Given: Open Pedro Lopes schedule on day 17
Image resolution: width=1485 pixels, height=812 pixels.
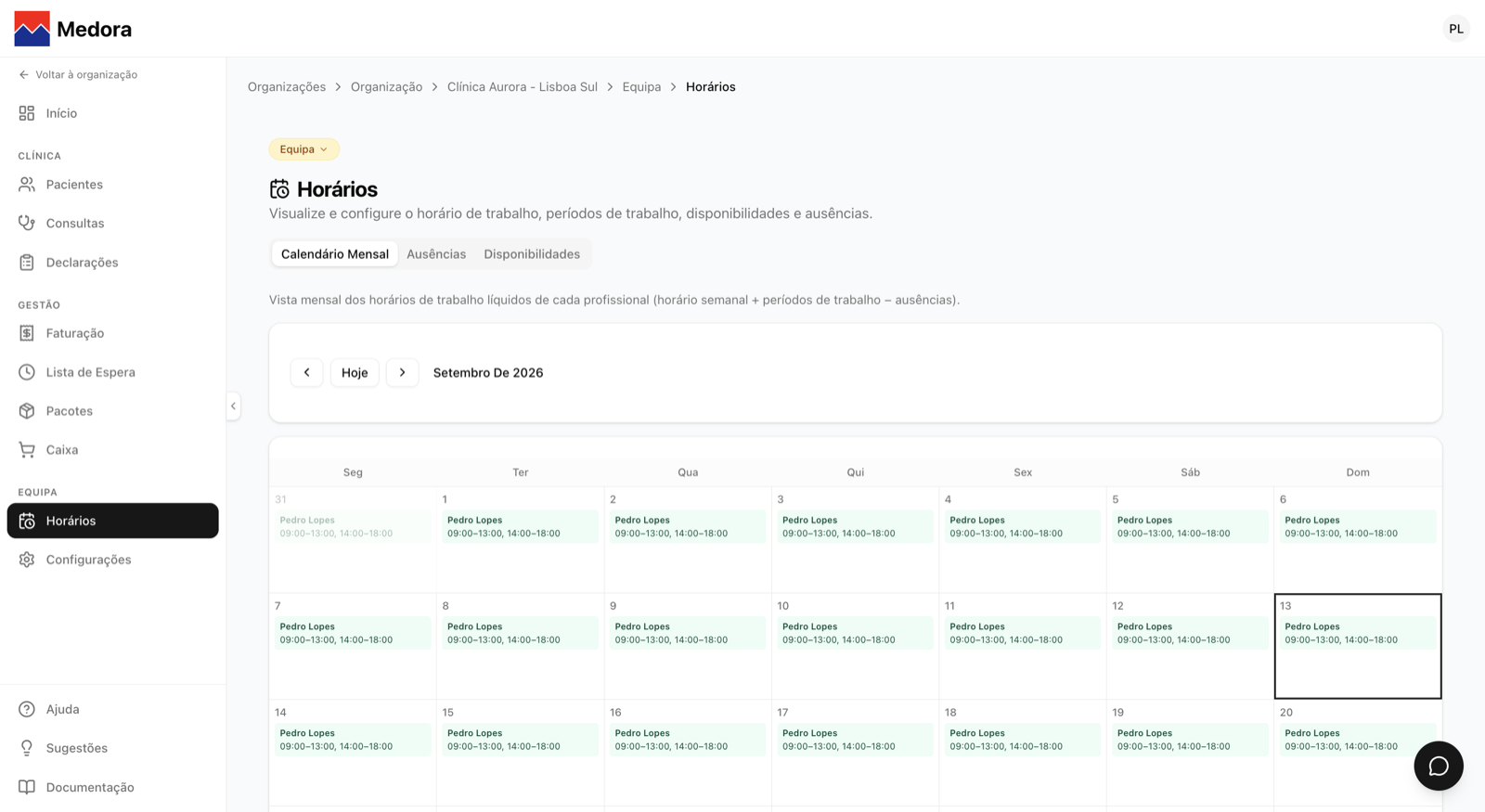Looking at the screenshot, I should (855, 740).
